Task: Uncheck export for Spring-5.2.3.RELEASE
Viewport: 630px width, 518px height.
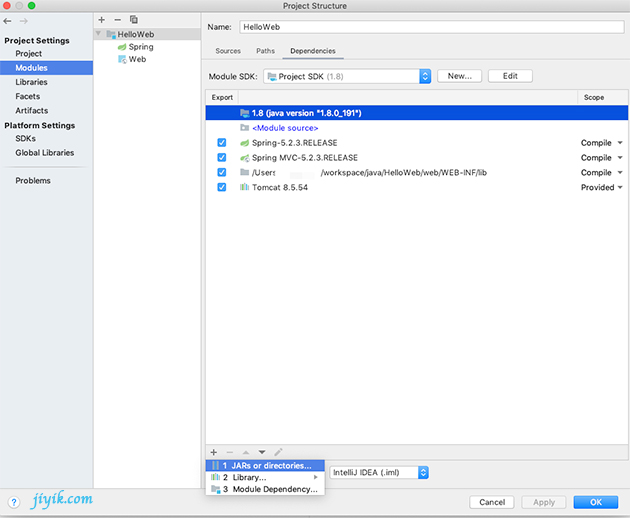Action: 222,143
